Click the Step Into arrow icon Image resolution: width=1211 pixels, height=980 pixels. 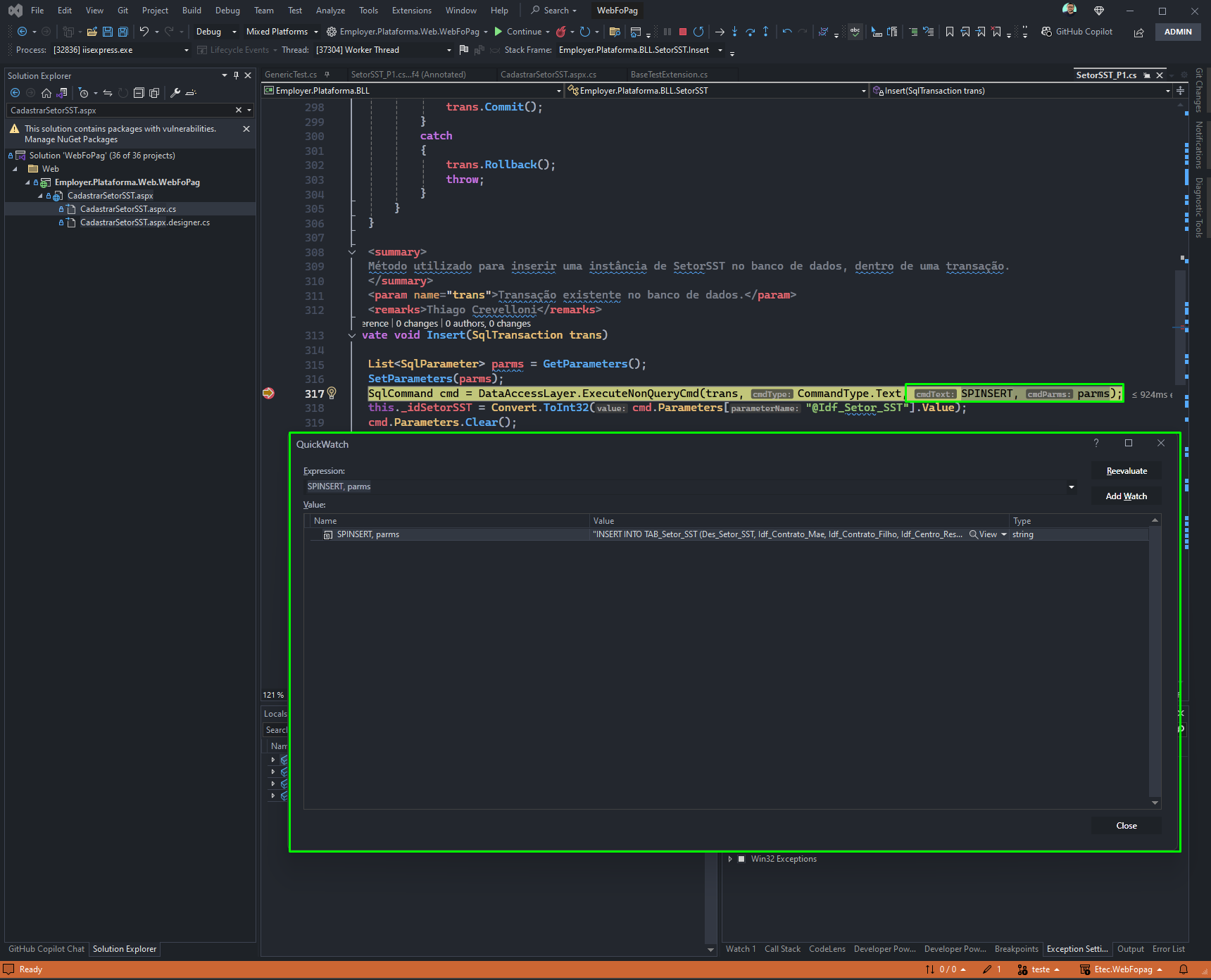(x=734, y=32)
